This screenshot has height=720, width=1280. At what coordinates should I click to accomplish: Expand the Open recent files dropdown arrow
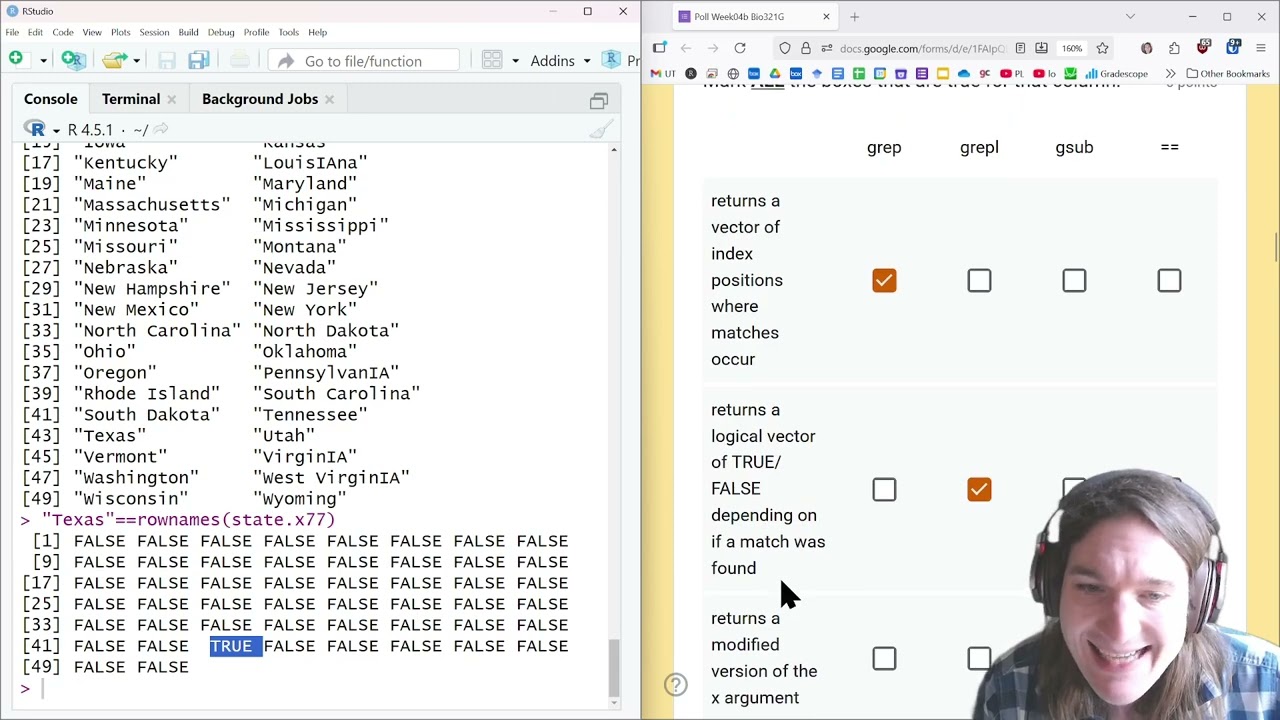pos(137,61)
